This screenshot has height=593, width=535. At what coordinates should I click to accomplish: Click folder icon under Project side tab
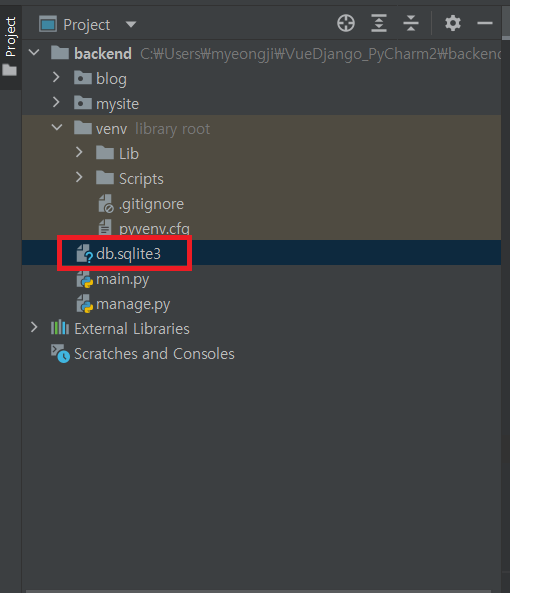tap(9, 70)
